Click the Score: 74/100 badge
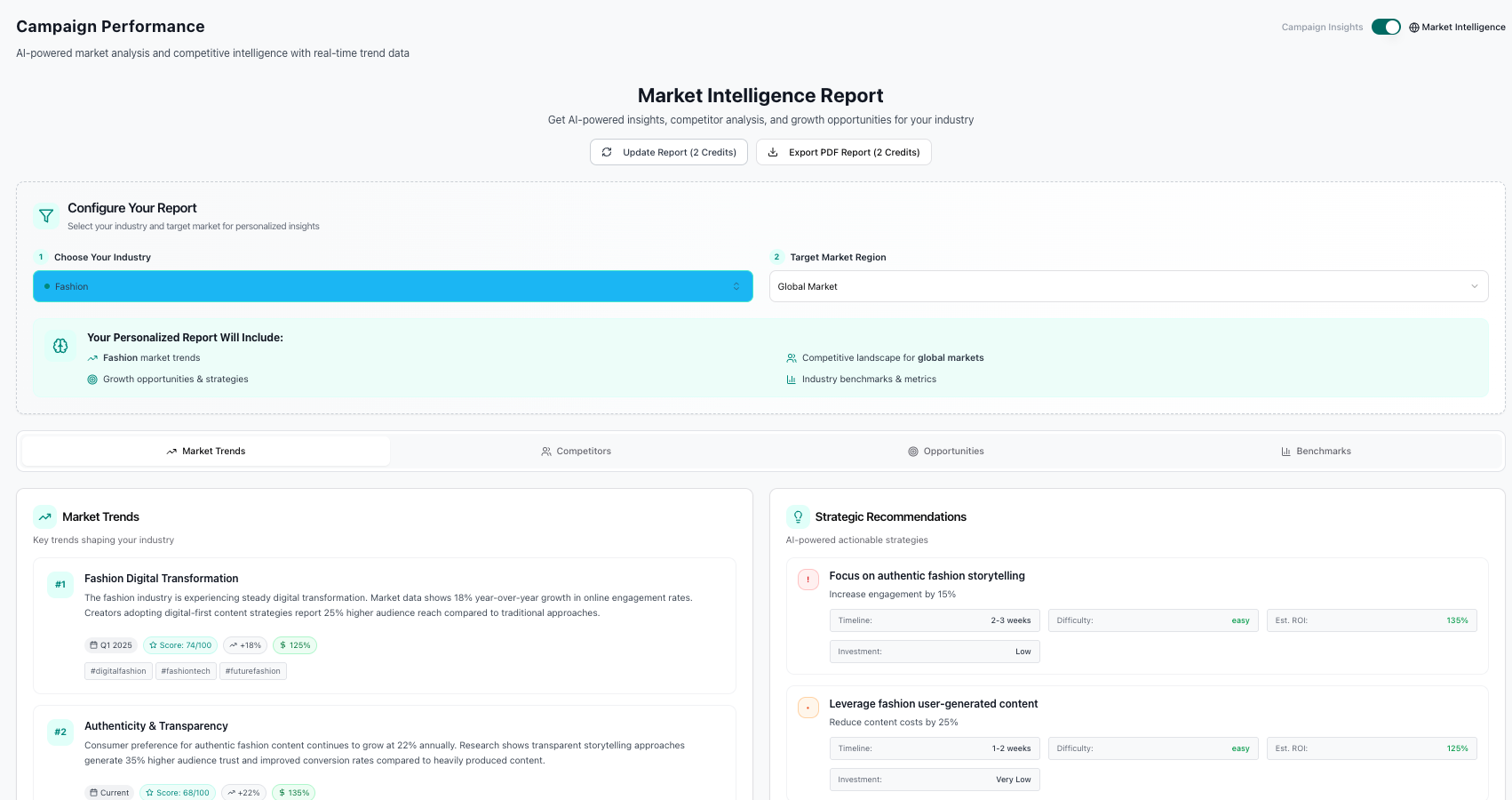 (180, 645)
